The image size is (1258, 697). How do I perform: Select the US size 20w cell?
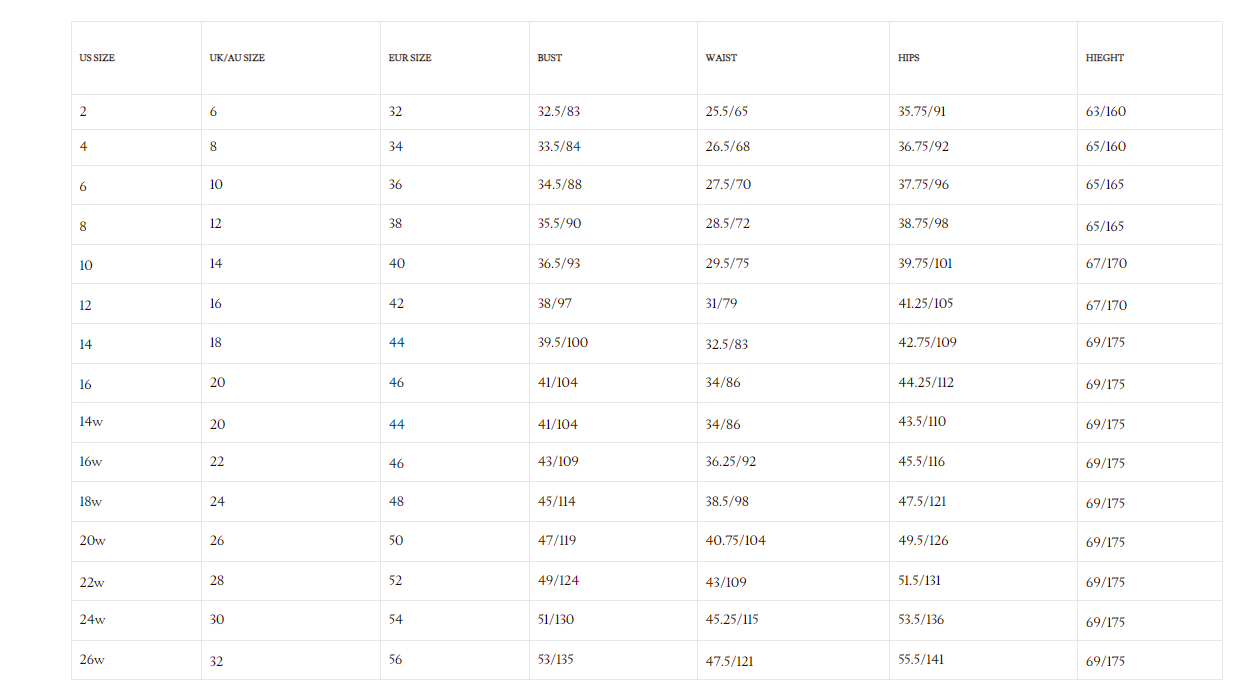tap(92, 541)
